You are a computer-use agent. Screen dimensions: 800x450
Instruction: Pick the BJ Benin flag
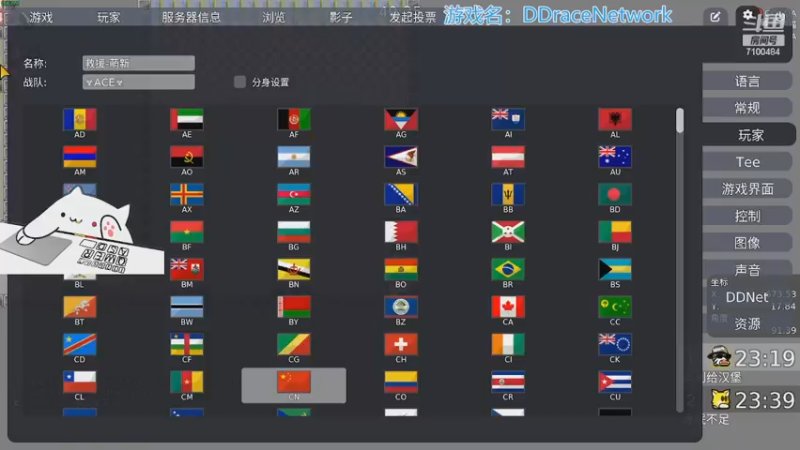point(615,232)
